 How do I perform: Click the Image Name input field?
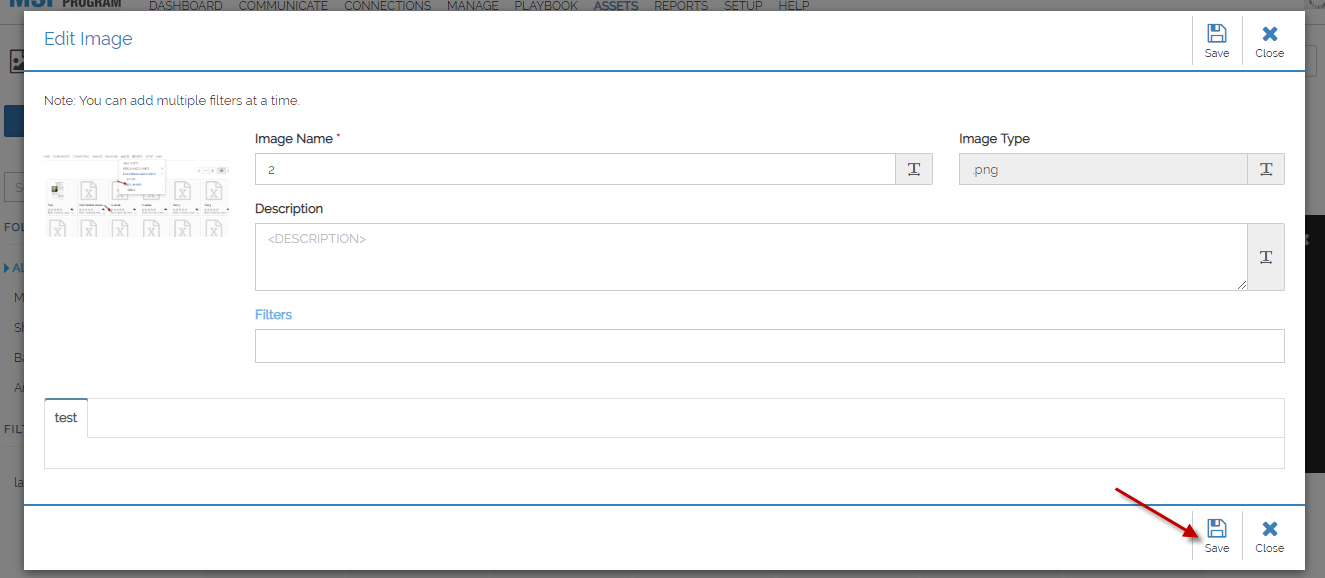pos(575,170)
